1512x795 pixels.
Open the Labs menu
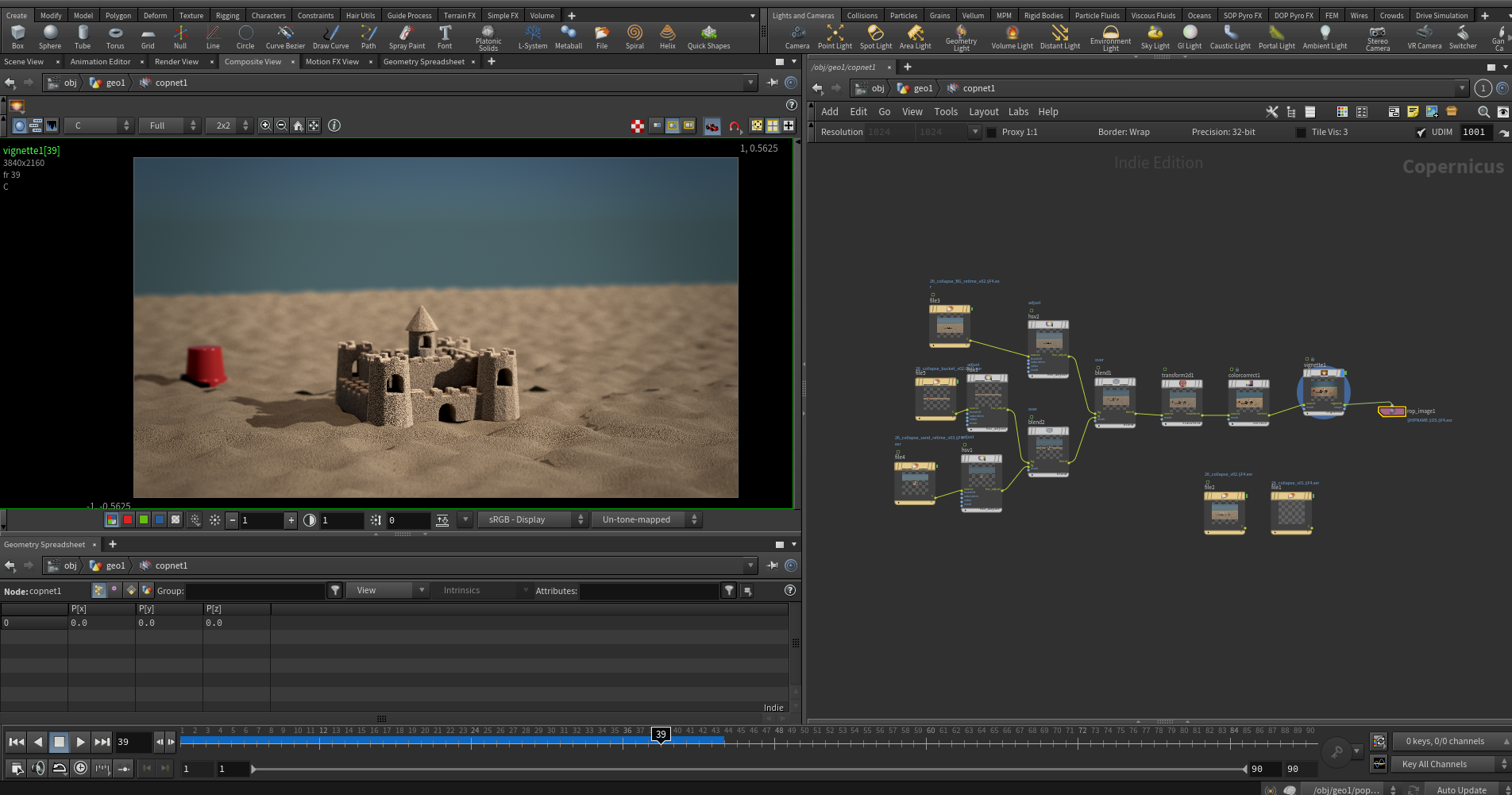coord(1018,112)
